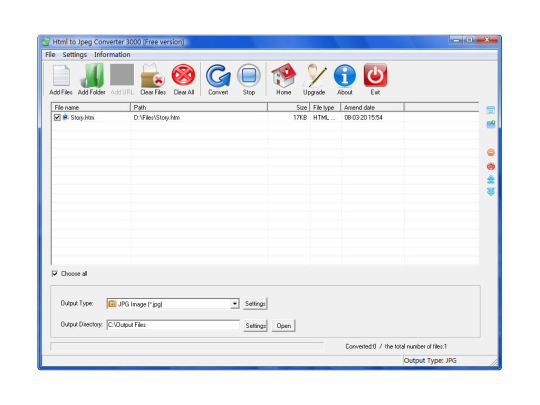Click the add-folder icon in right sidebar
Viewport: 540px width, 405px height.
(x=491, y=124)
